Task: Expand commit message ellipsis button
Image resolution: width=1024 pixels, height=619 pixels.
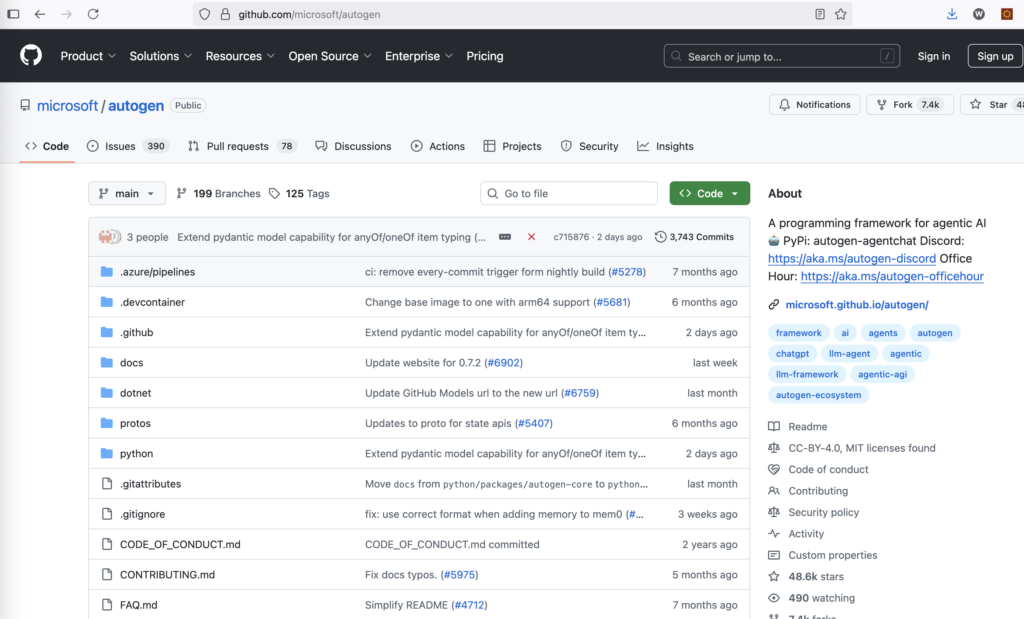Action: tap(505, 237)
